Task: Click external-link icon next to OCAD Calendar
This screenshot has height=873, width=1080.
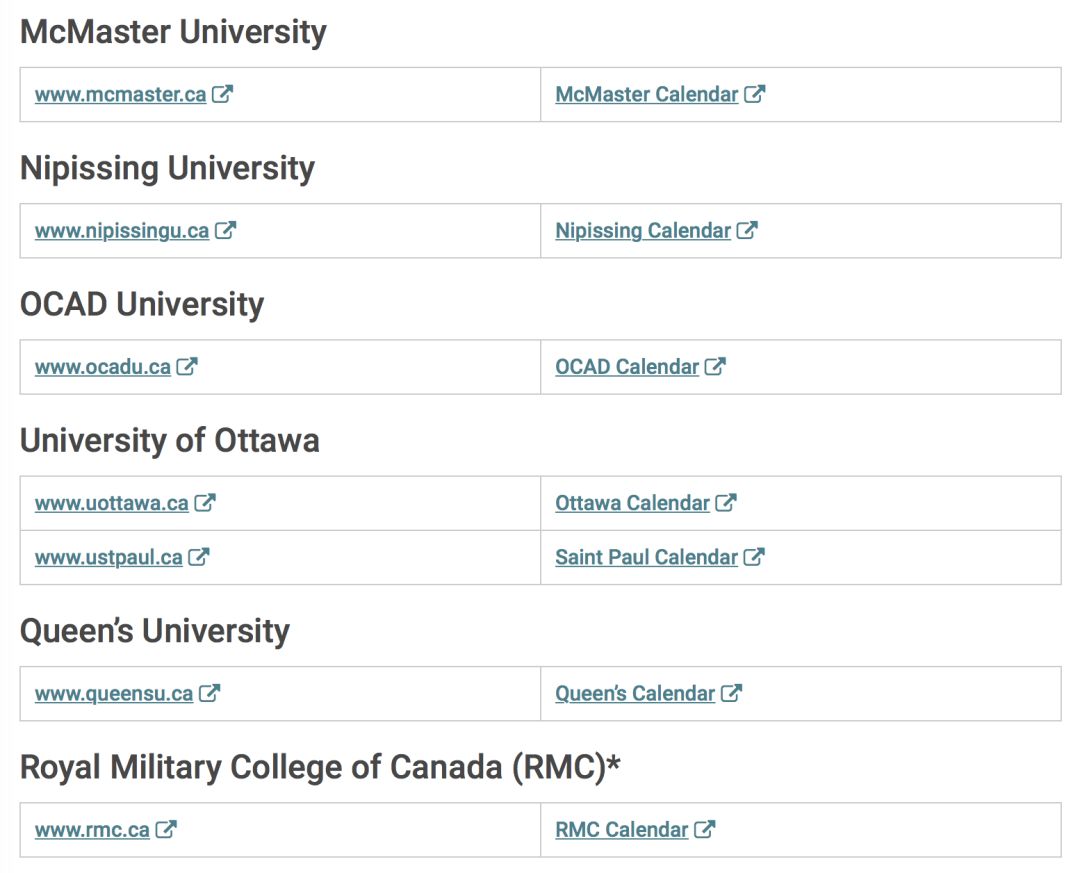Action: point(715,367)
